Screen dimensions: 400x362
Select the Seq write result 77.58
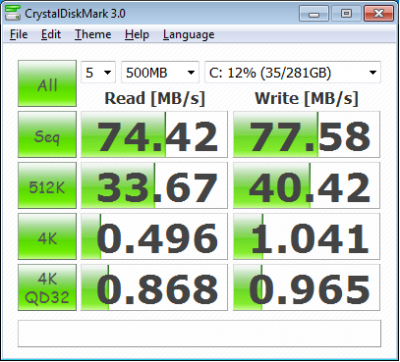pyautogui.click(x=306, y=134)
